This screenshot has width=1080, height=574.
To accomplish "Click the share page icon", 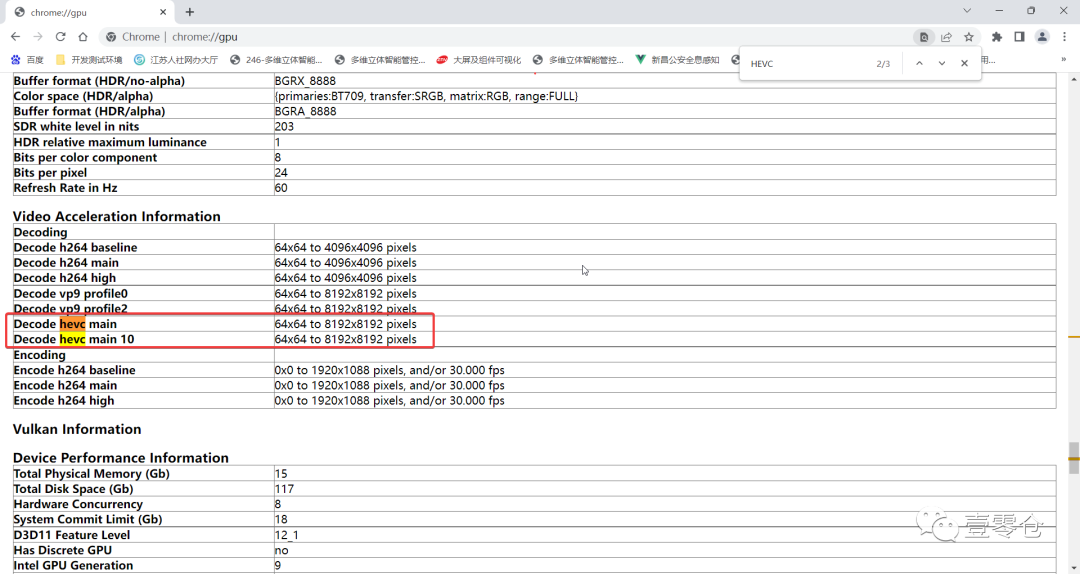I will pyautogui.click(x=946, y=37).
